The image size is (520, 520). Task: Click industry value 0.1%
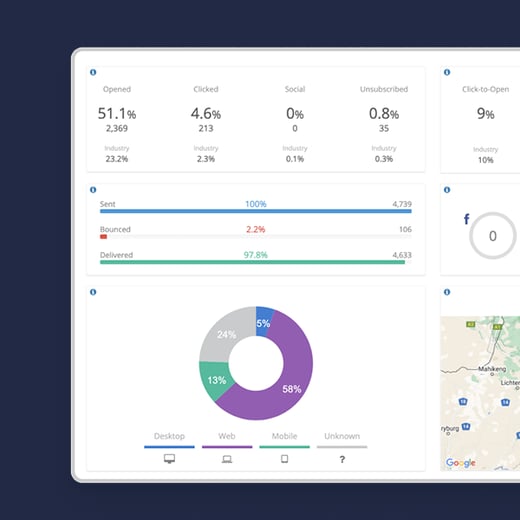(x=295, y=159)
